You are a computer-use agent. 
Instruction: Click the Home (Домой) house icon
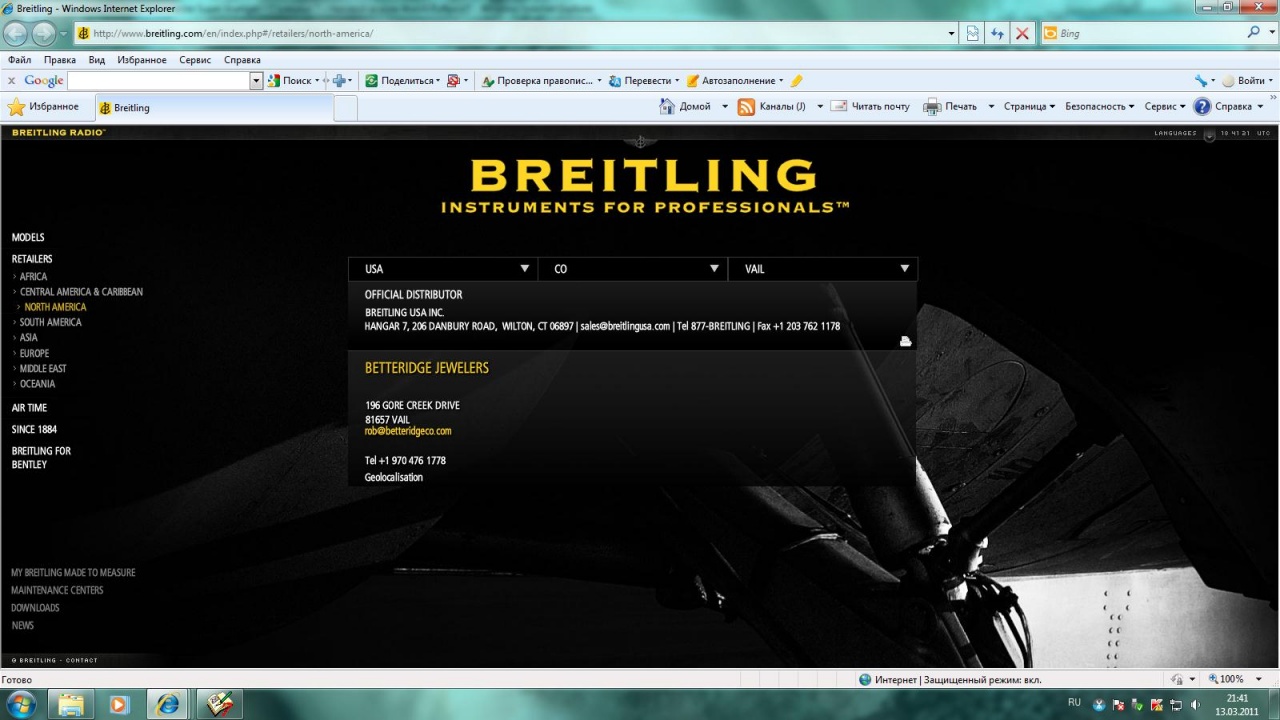(667, 107)
